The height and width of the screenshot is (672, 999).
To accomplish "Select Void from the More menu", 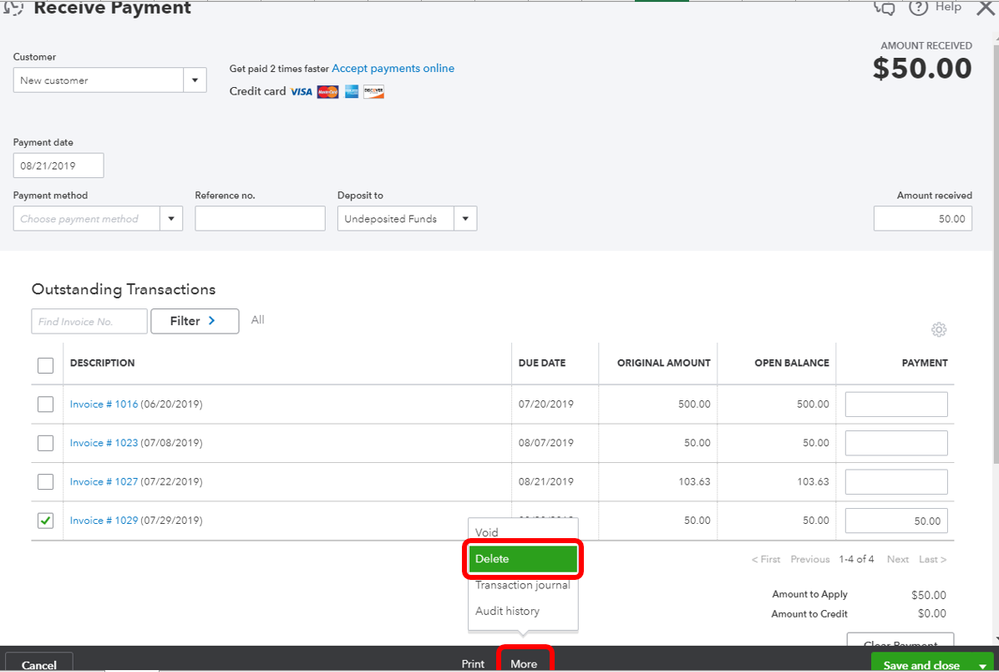I will click(x=522, y=532).
